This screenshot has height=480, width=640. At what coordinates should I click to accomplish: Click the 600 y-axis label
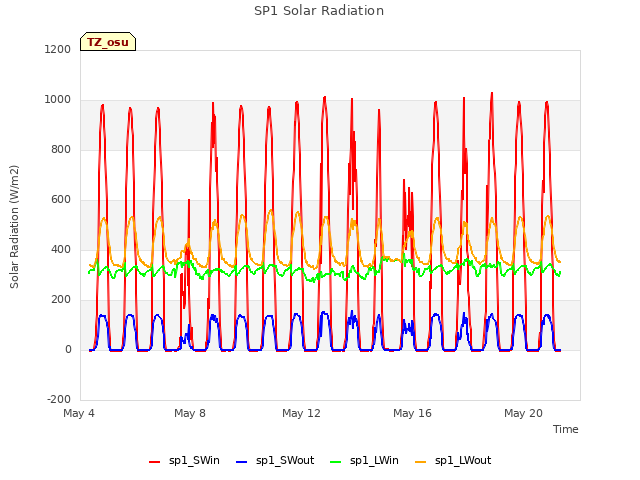tap(61, 200)
